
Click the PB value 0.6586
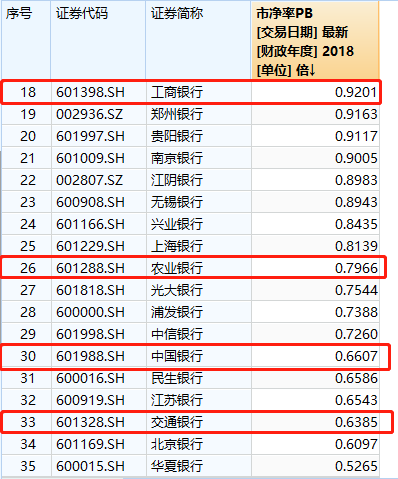click(356, 378)
